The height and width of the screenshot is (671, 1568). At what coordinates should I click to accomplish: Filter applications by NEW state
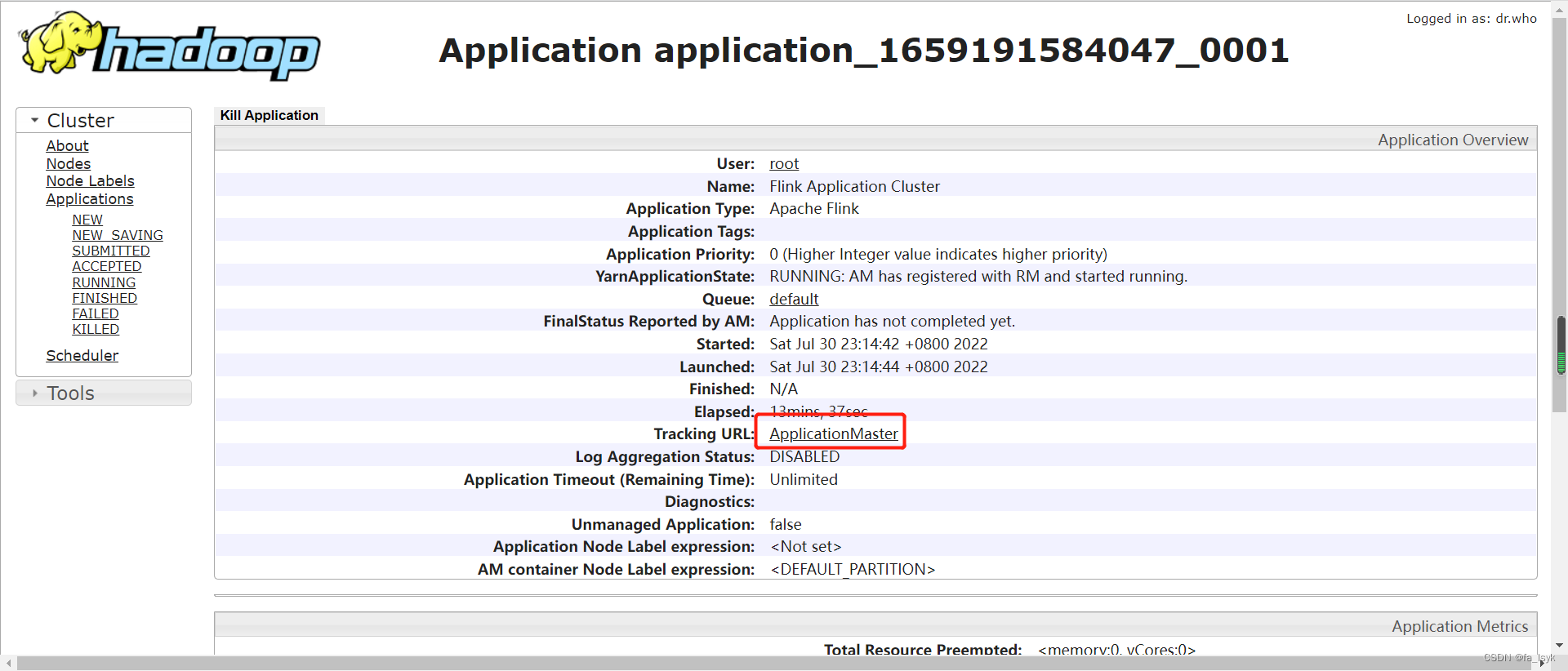(x=87, y=220)
